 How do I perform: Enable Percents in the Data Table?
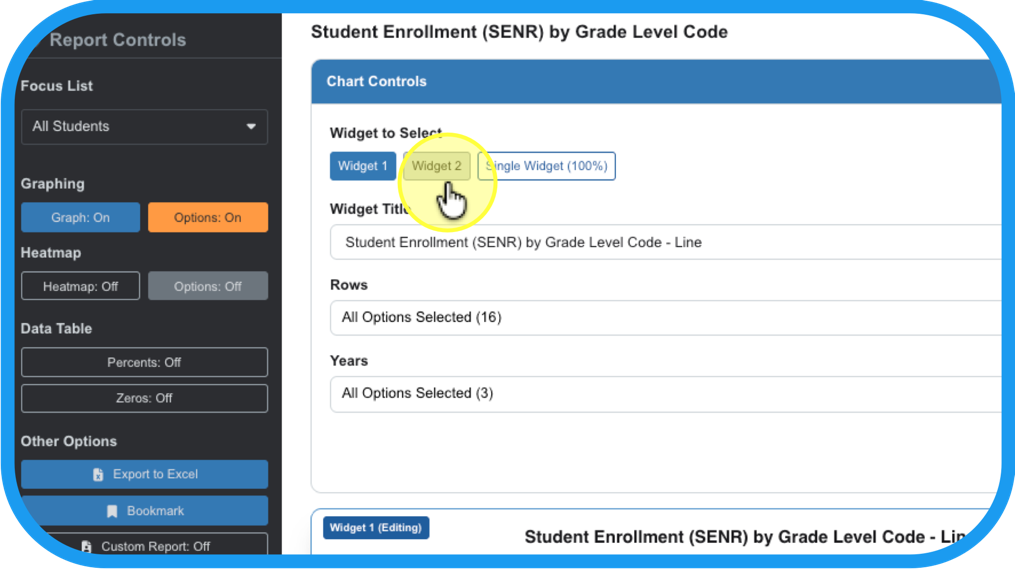point(144,362)
